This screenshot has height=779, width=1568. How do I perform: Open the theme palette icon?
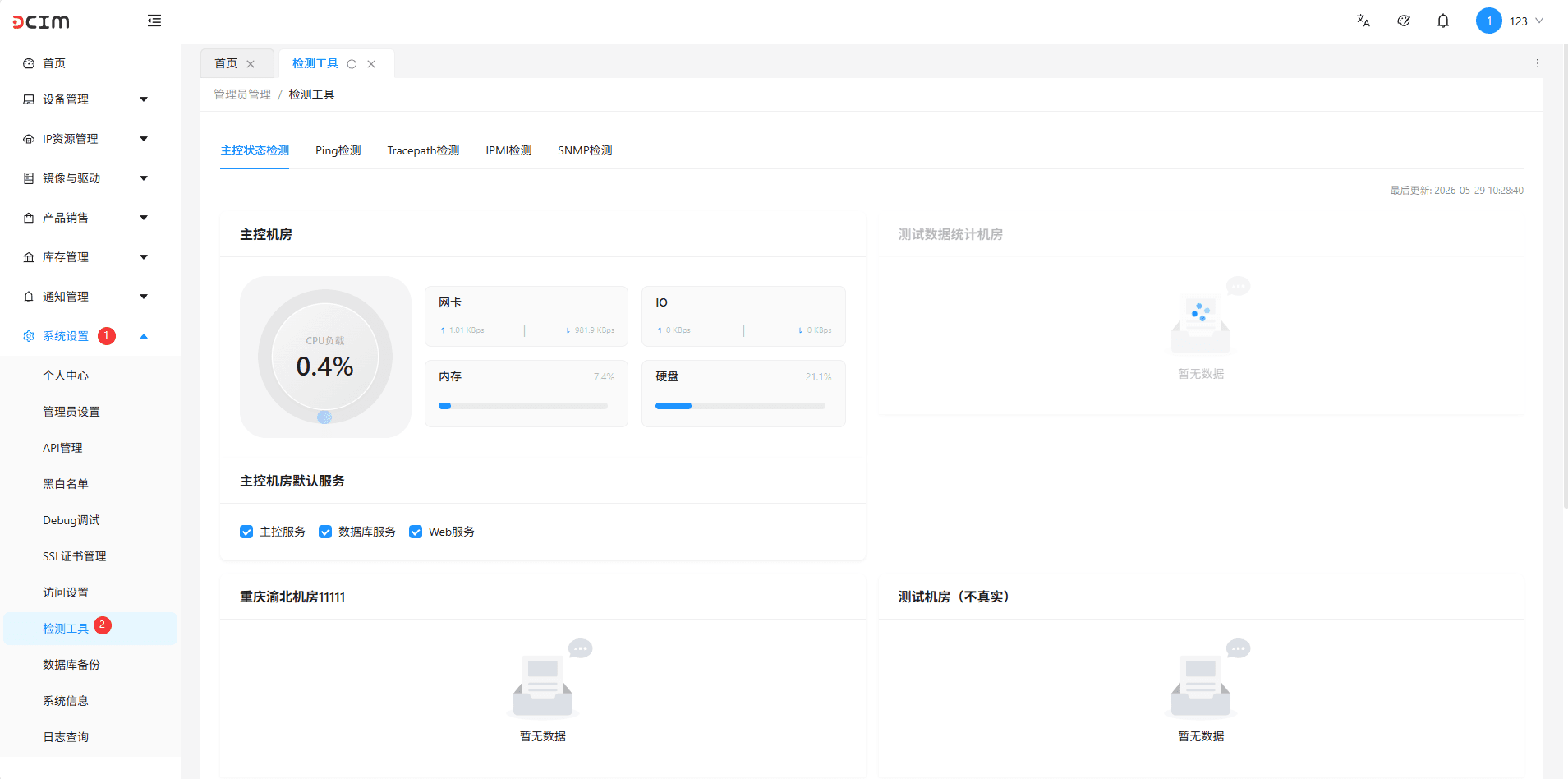point(1404,21)
